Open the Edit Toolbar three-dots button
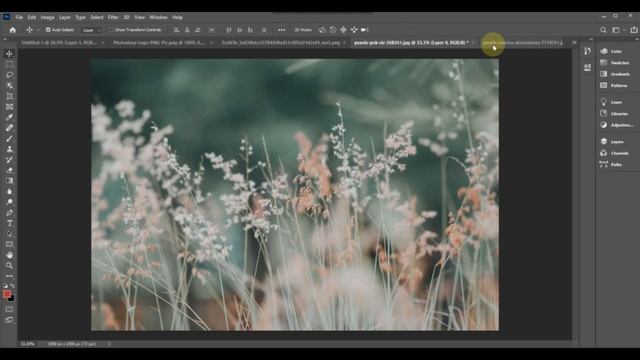 coord(9,276)
